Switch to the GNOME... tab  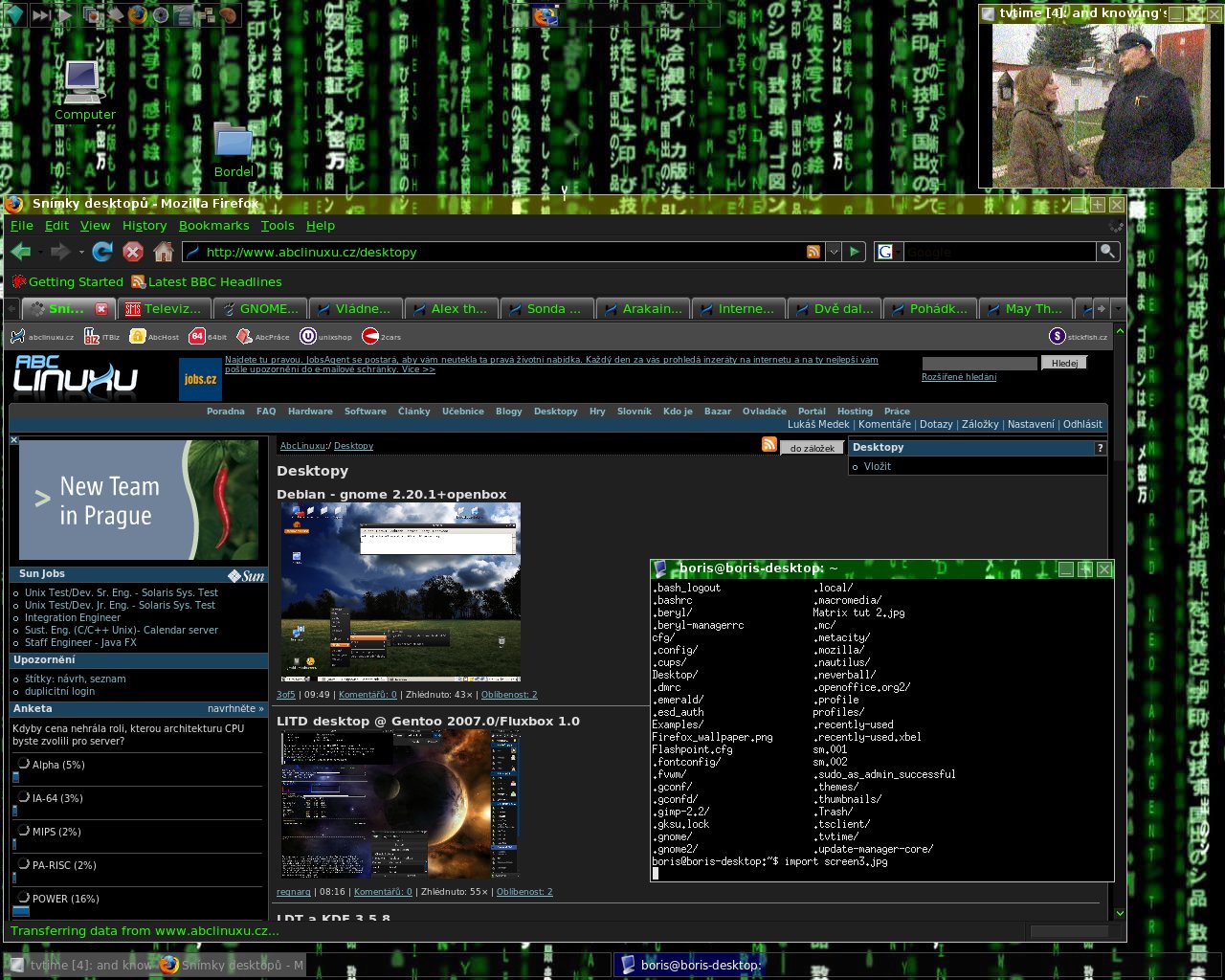click(x=259, y=308)
